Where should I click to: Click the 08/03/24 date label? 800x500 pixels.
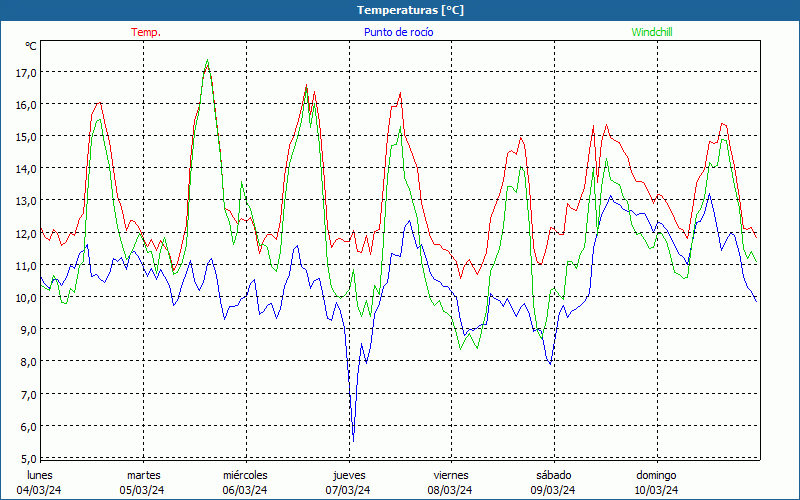(x=450, y=490)
